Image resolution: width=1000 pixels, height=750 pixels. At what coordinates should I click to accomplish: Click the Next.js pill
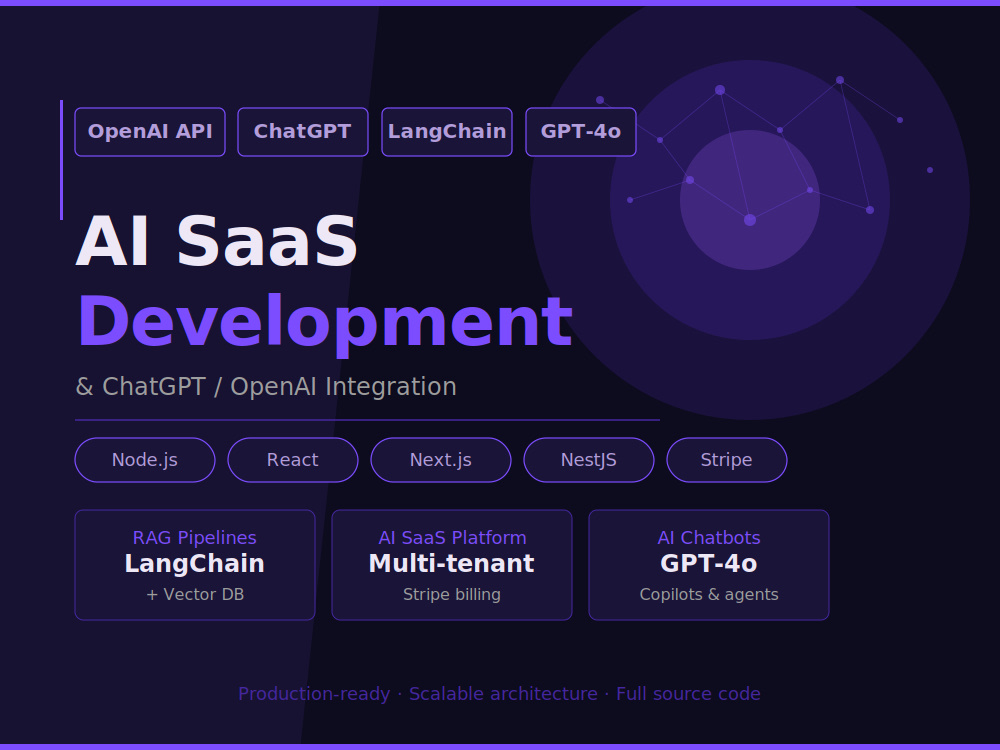pyautogui.click(x=441, y=460)
